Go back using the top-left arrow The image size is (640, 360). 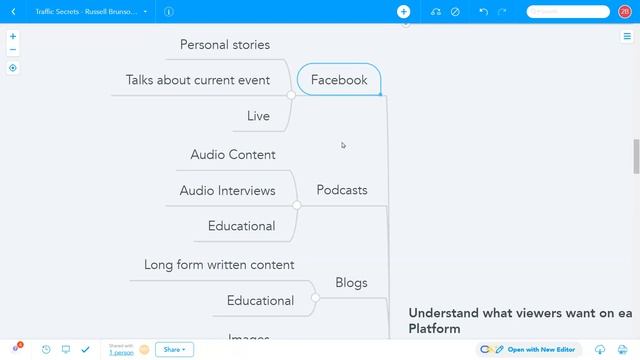13,11
